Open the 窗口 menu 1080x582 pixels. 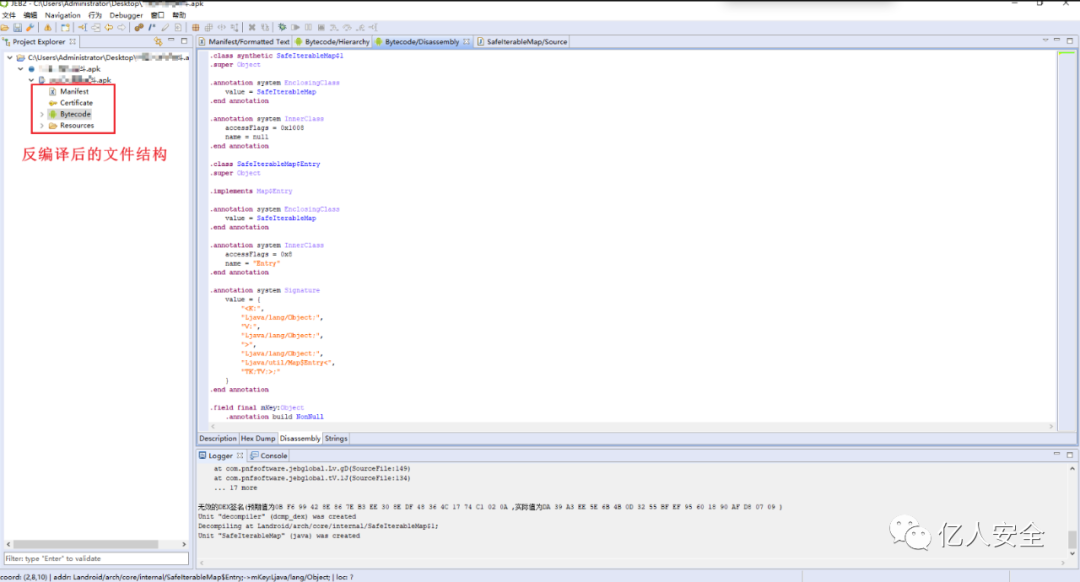click(158, 14)
